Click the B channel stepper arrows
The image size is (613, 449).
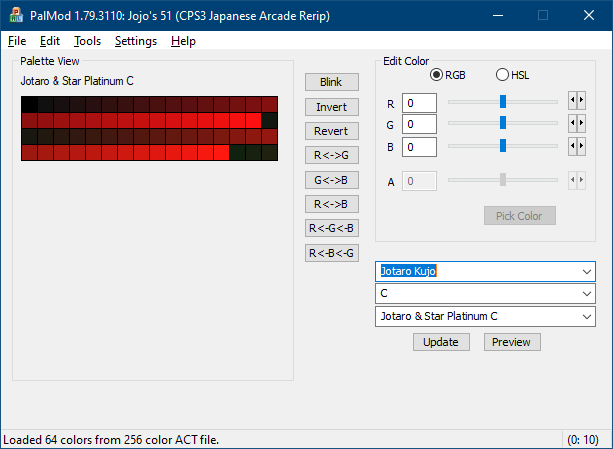coord(576,146)
